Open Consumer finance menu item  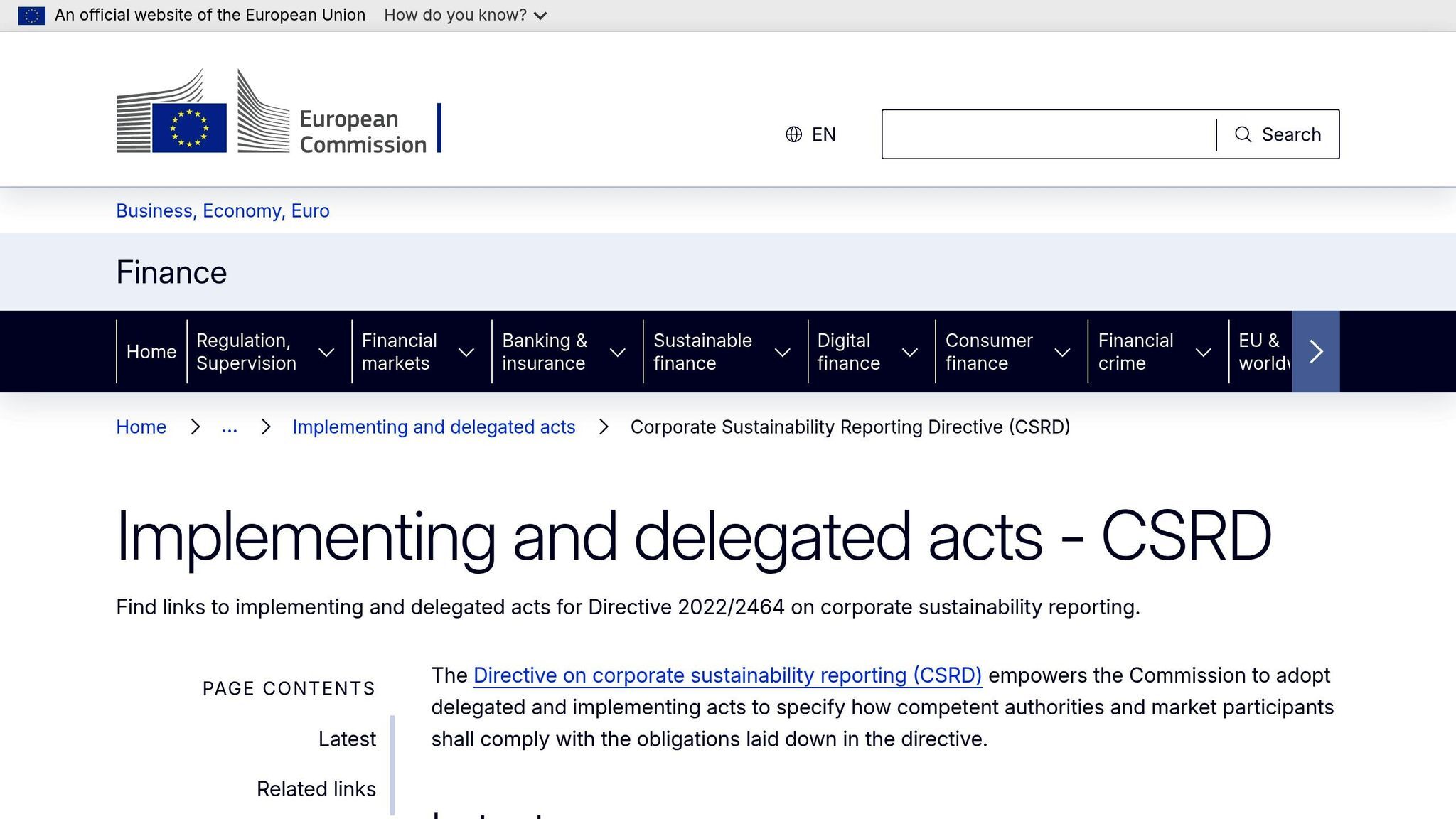click(988, 352)
